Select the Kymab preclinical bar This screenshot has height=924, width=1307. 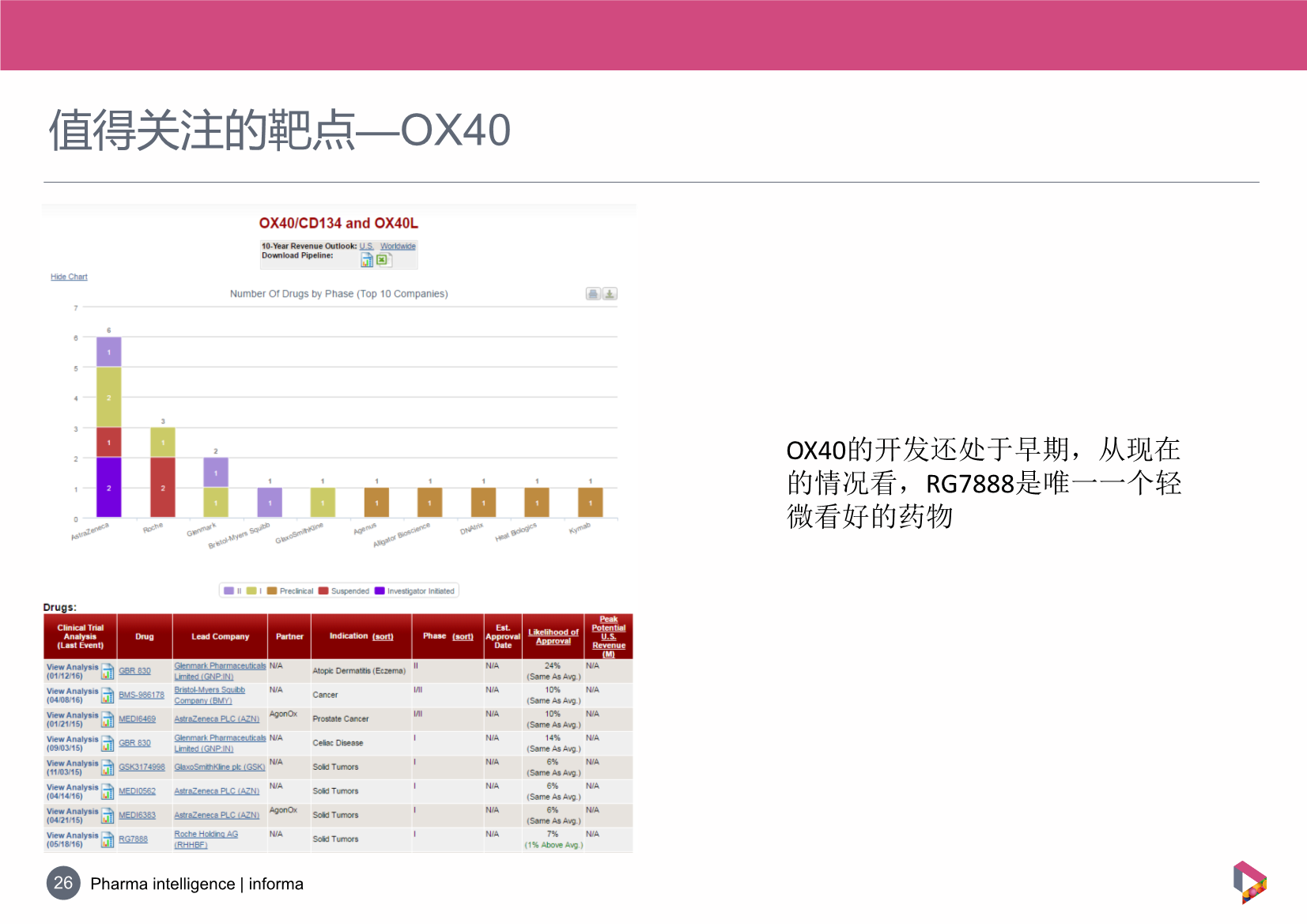tap(590, 503)
